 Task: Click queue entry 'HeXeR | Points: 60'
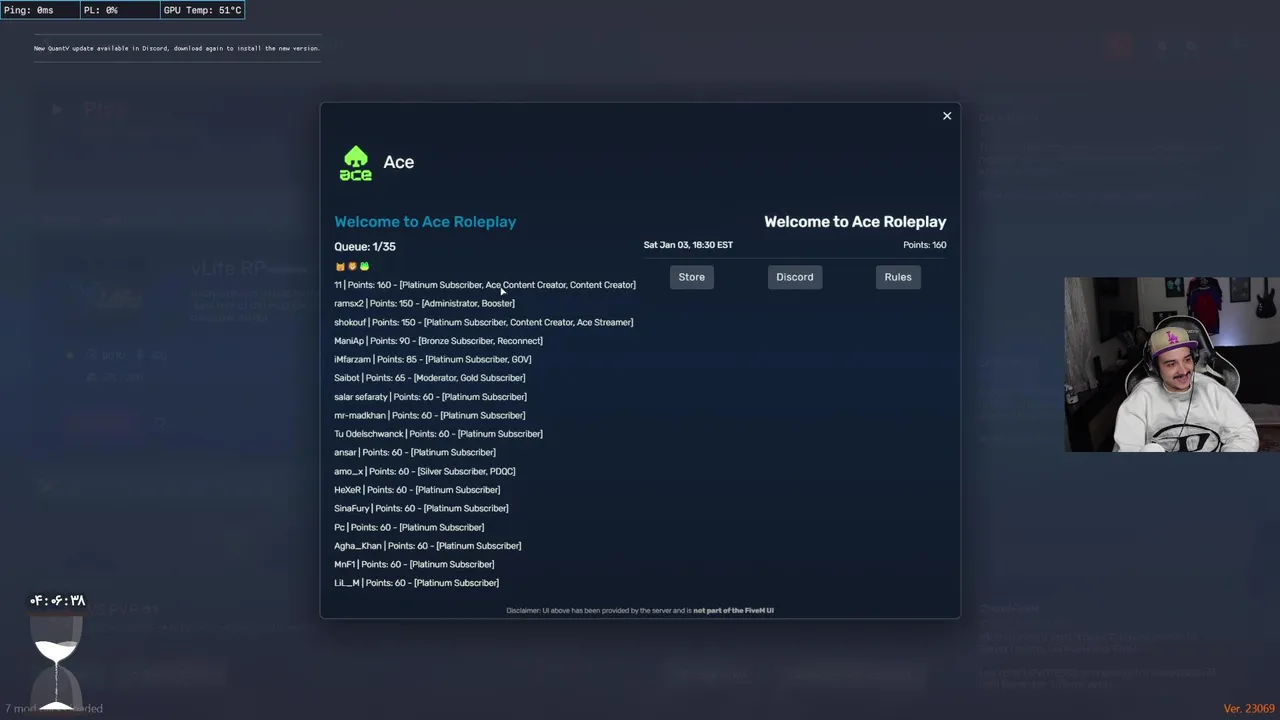417,490
